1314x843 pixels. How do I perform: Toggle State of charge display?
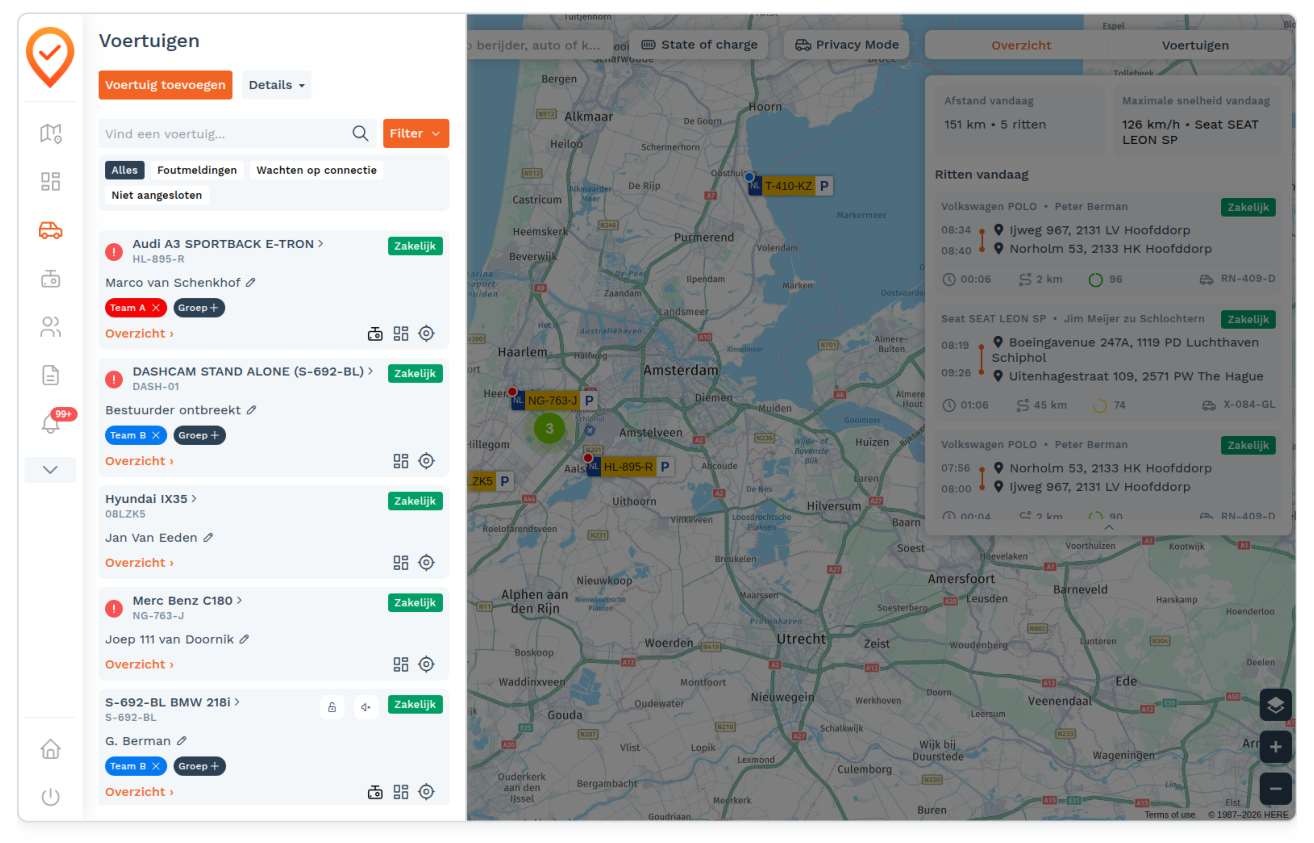699,45
